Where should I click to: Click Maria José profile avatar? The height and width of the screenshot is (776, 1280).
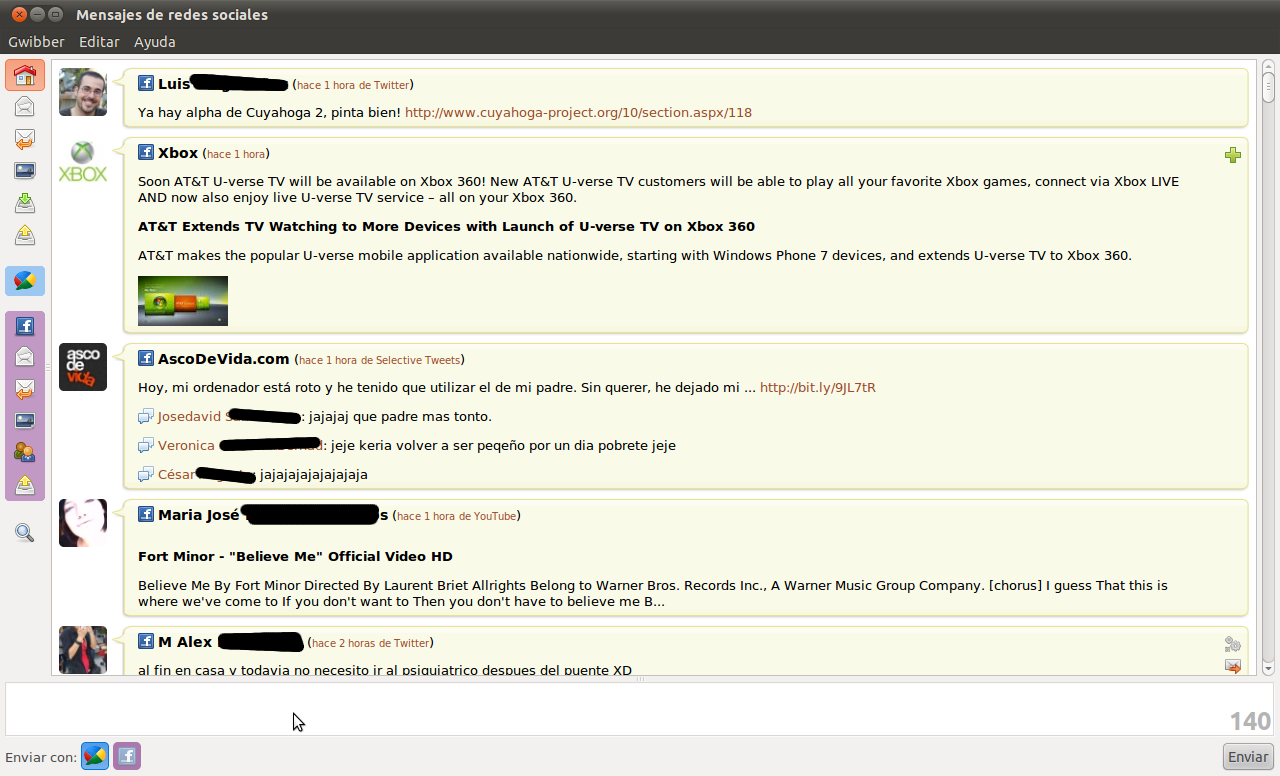click(x=83, y=523)
